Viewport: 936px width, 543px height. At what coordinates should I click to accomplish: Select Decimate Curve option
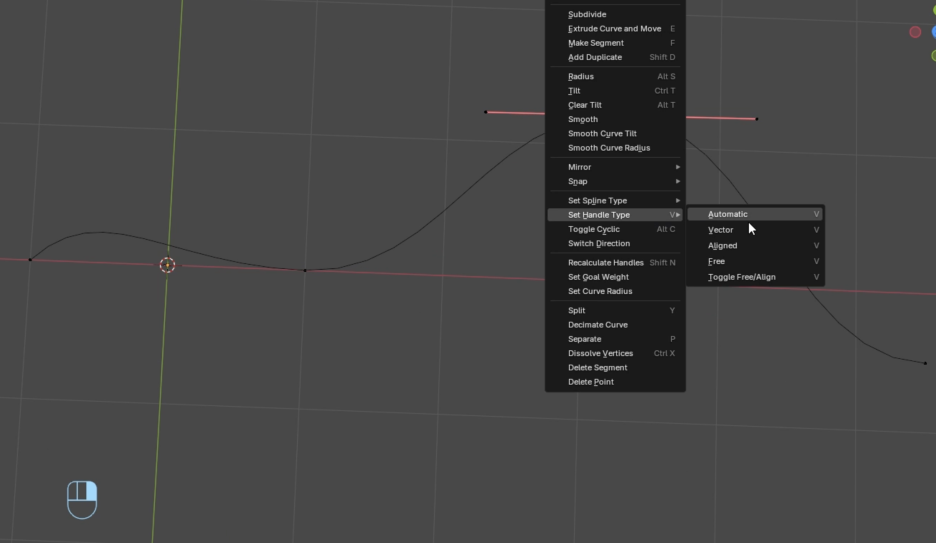tap(615, 325)
